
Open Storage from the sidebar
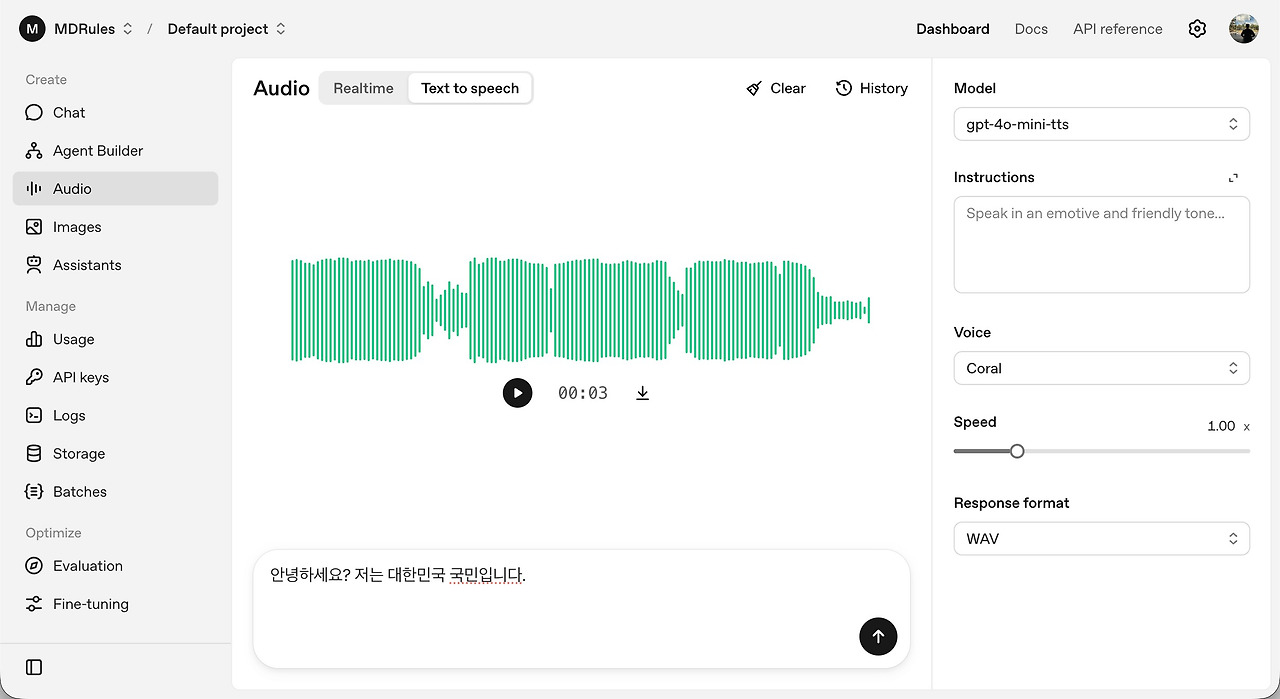(115, 454)
